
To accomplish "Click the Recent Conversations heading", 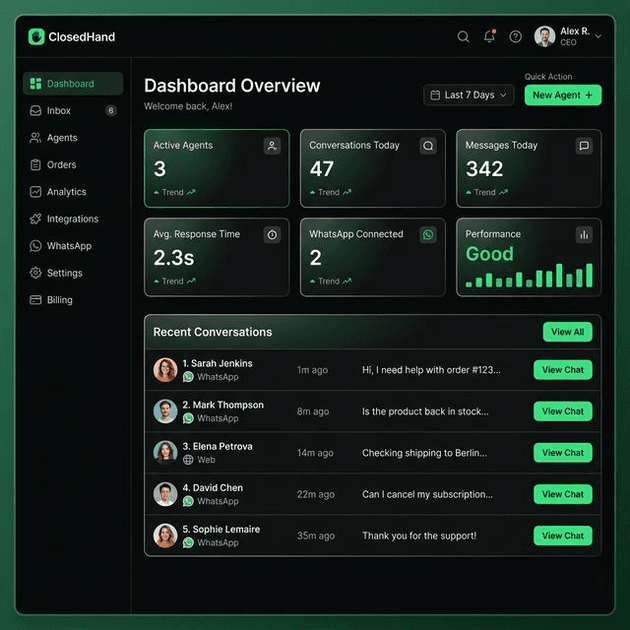I will tap(213, 332).
